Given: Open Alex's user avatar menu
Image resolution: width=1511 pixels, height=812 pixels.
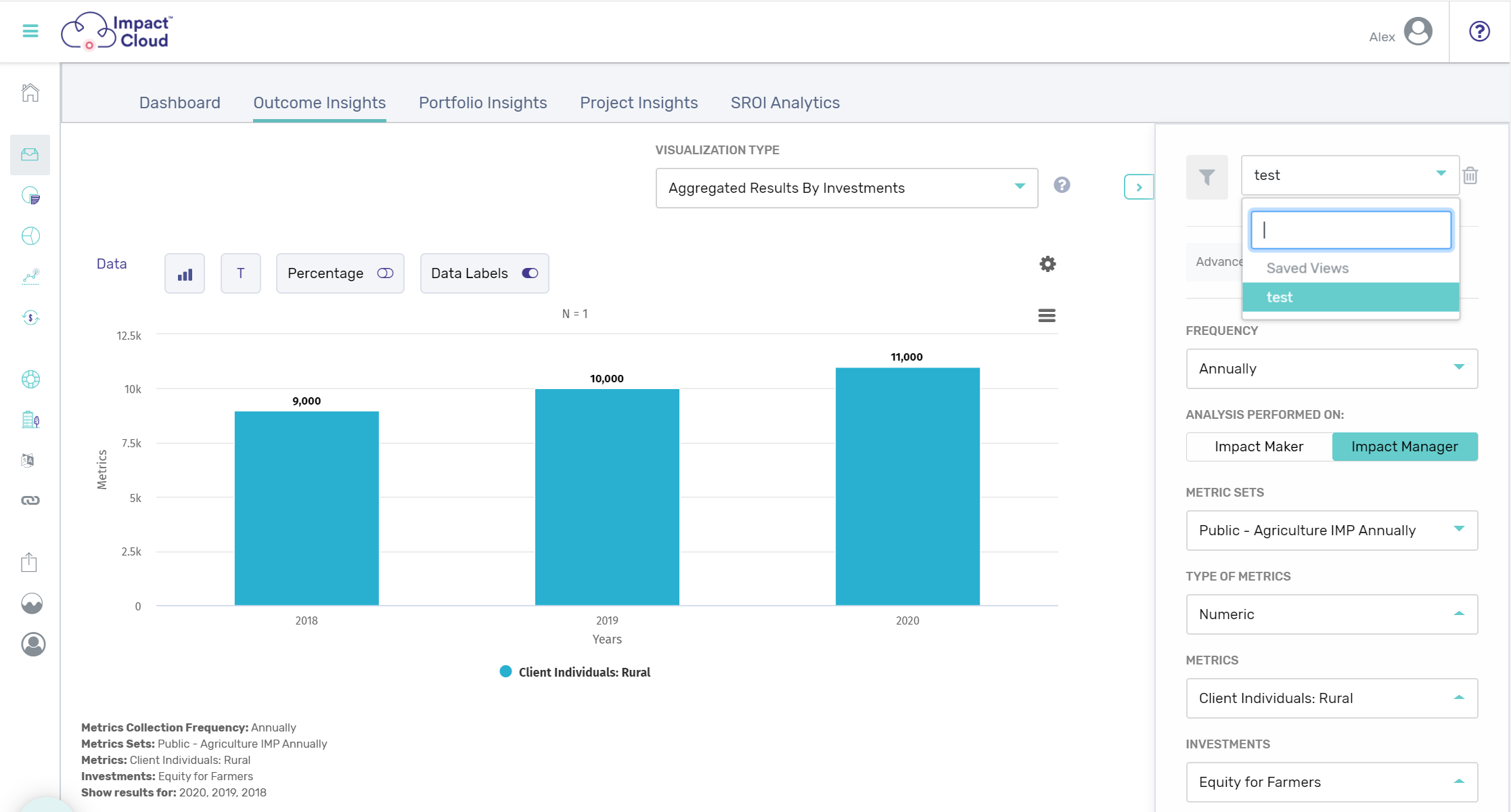Looking at the screenshot, I should point(1418,31).
